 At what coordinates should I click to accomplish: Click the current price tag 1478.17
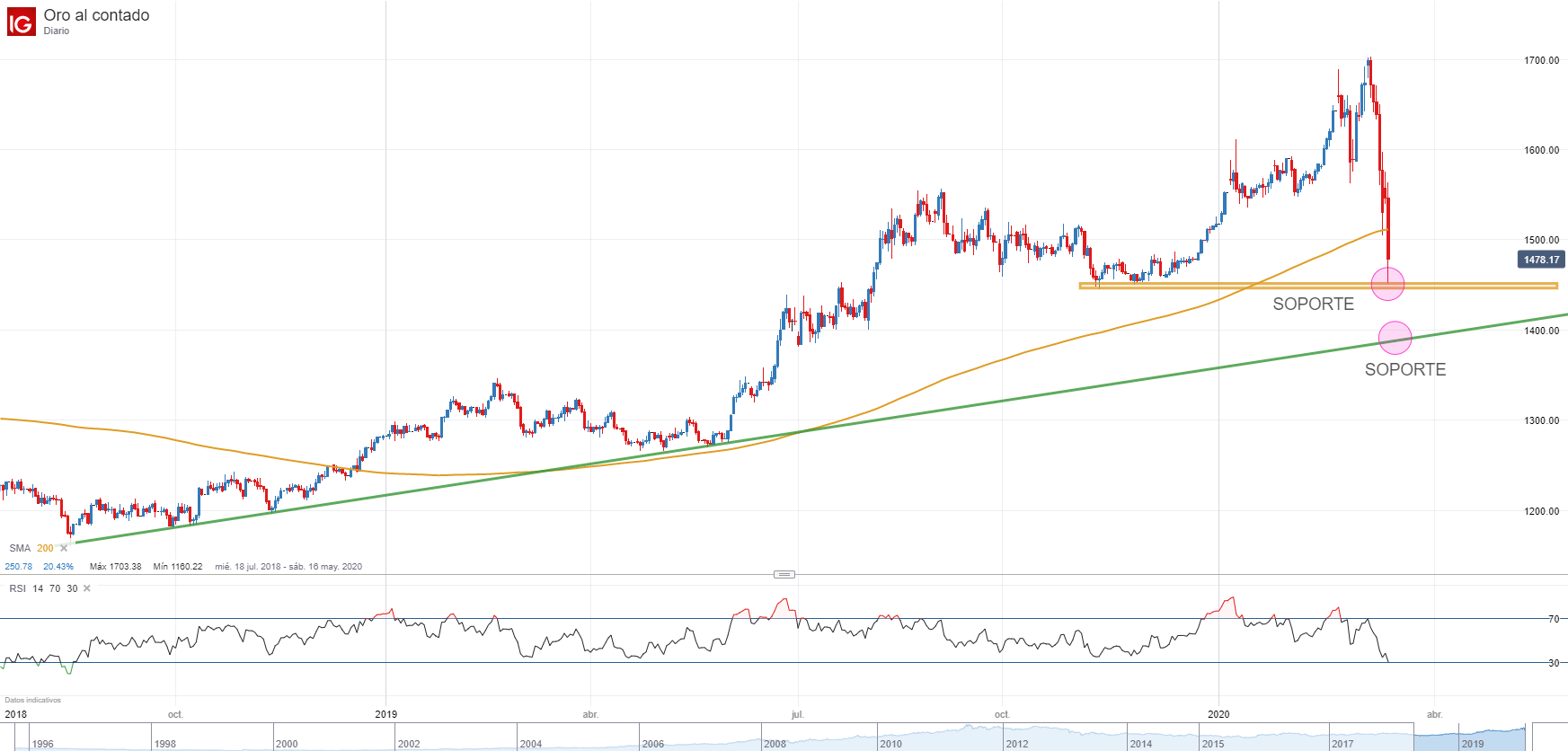click(1541, 260)
